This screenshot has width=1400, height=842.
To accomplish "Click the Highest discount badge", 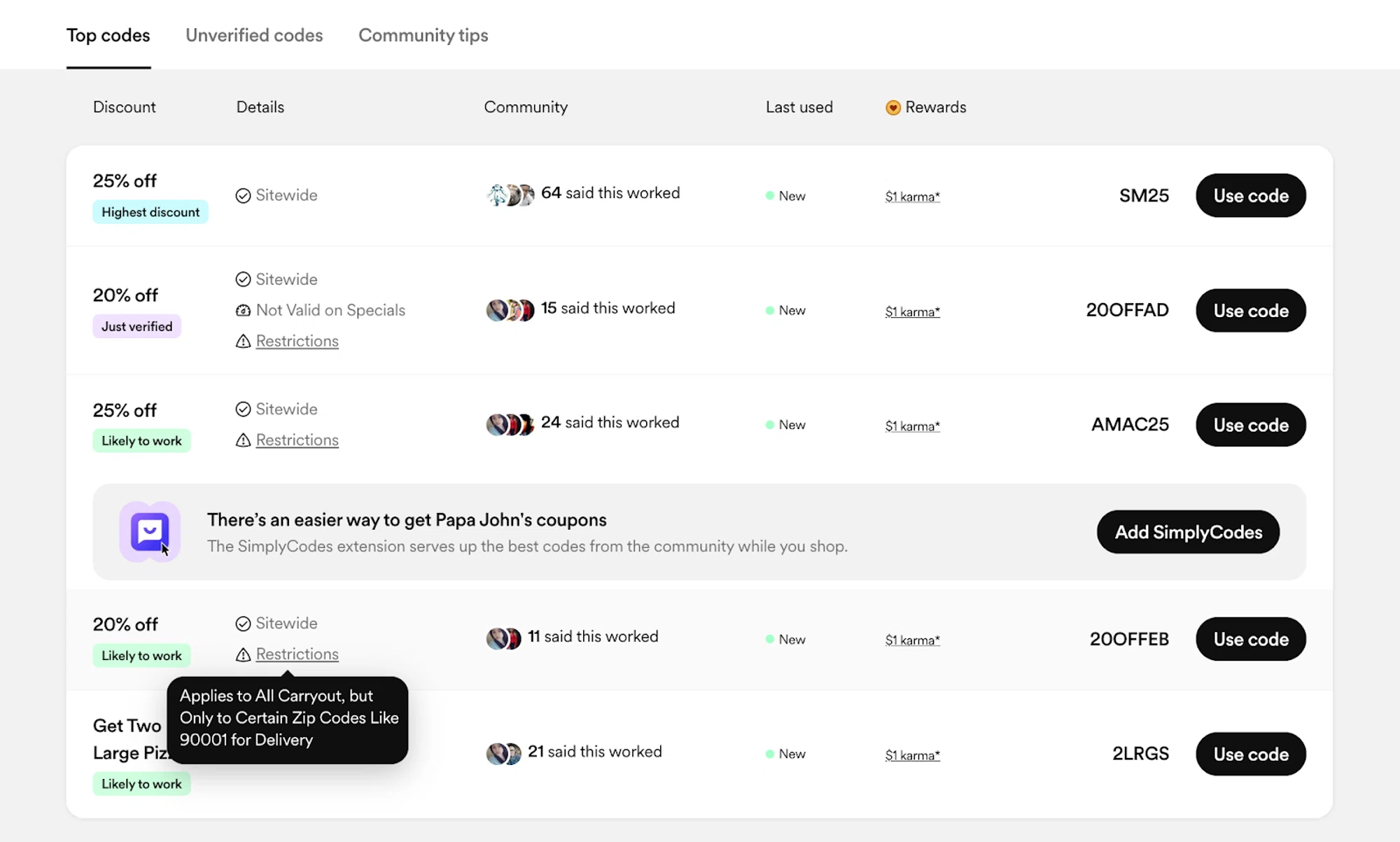I will (x=150, y=212).
